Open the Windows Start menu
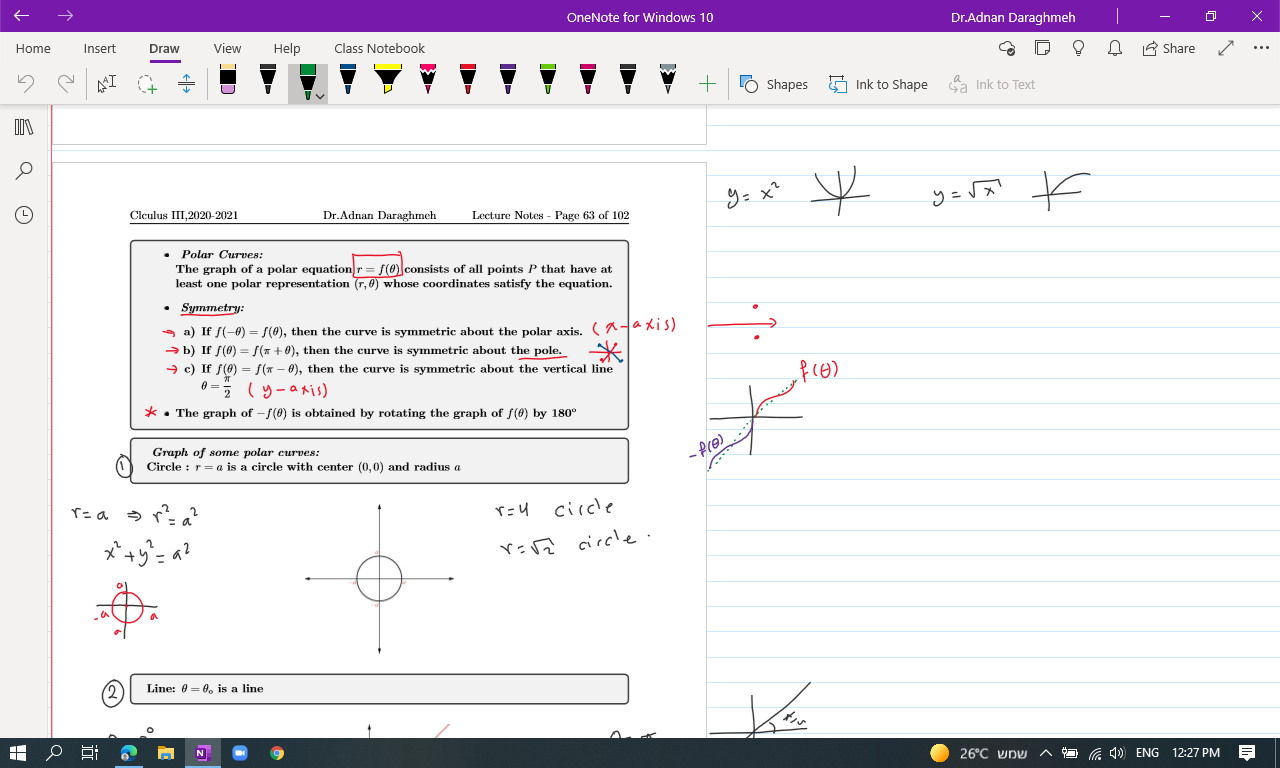 coord(18,753)
